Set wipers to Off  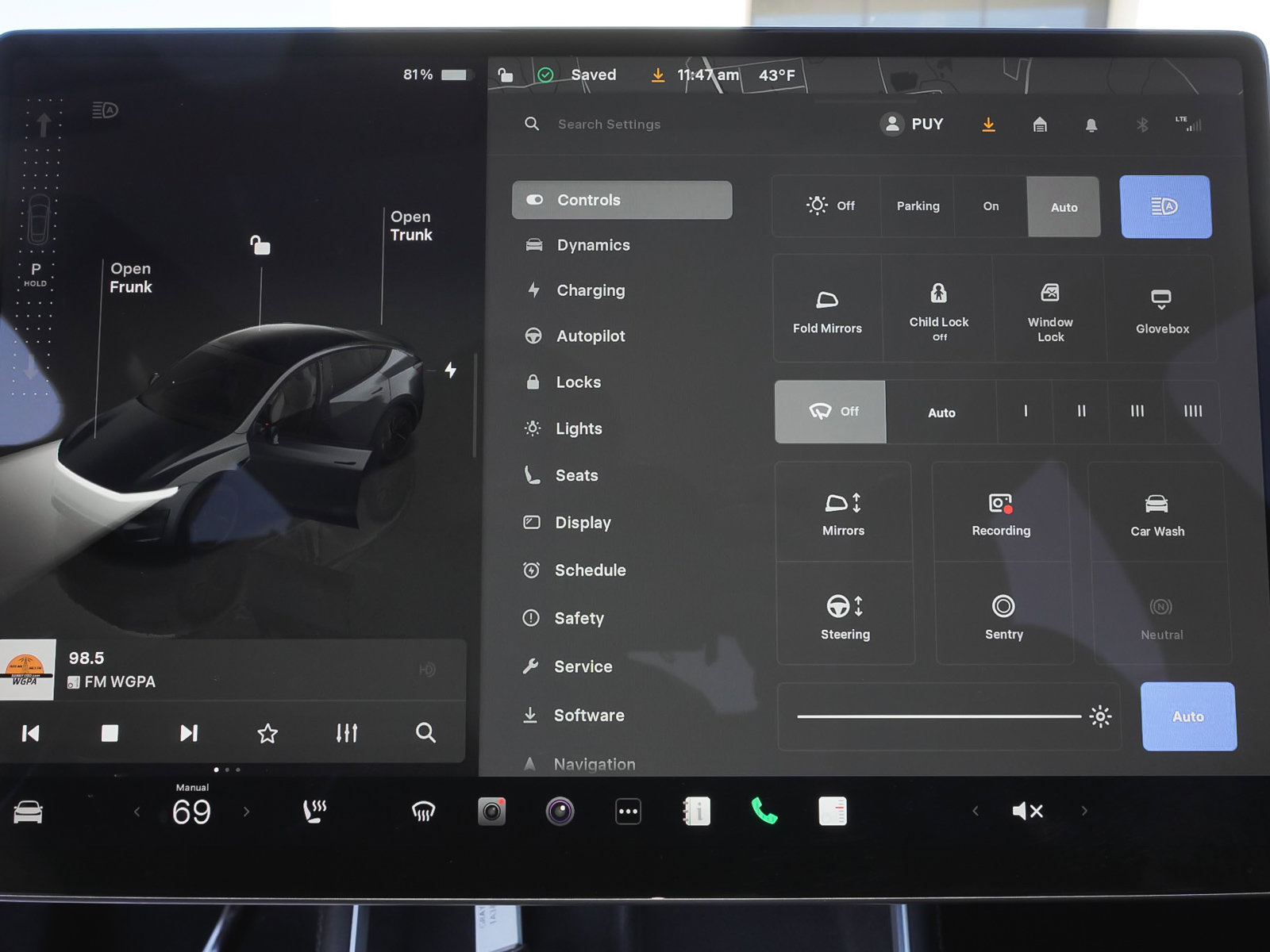[830, 411]
